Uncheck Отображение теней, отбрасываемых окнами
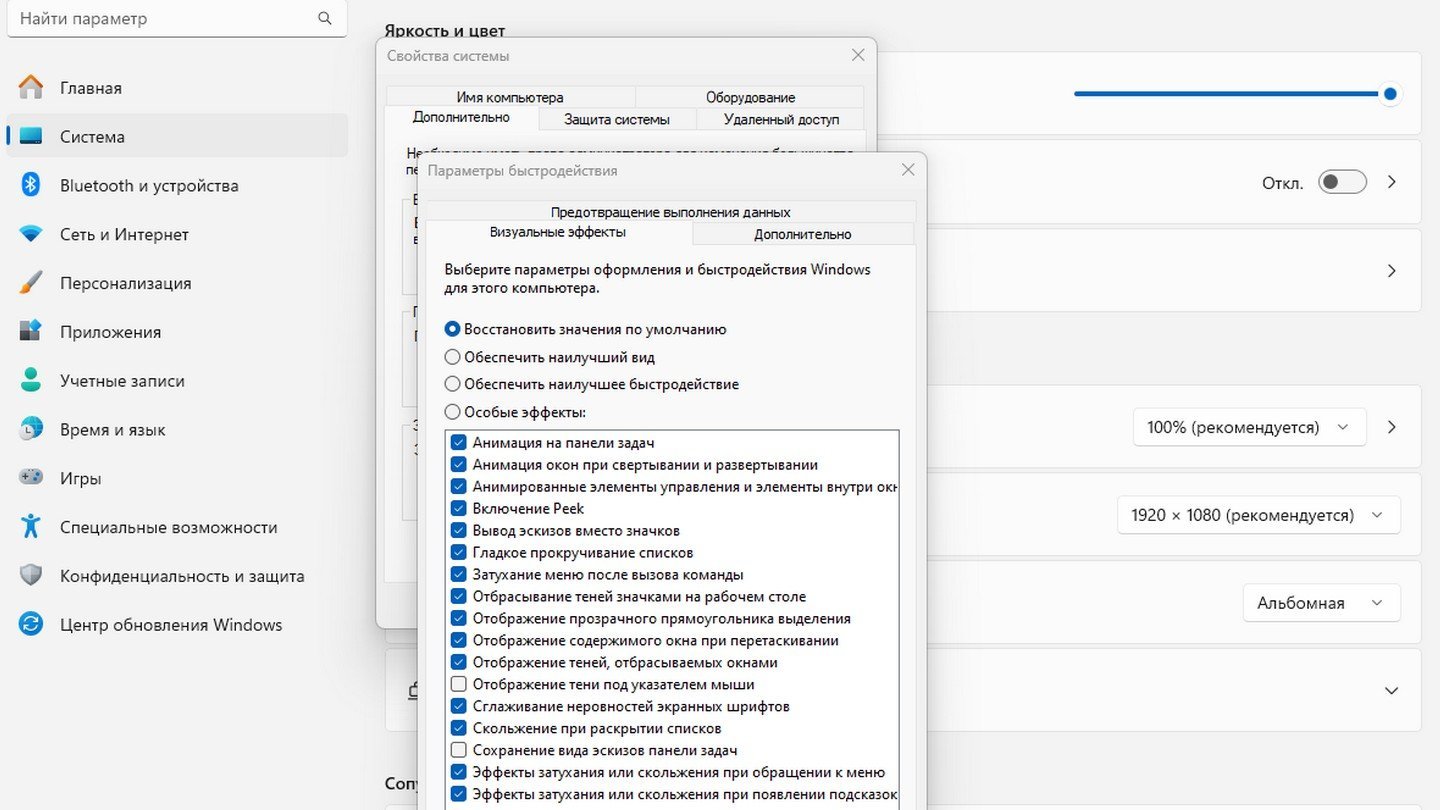This screenshot has width=1440, height=810. (x=459, y=663)
